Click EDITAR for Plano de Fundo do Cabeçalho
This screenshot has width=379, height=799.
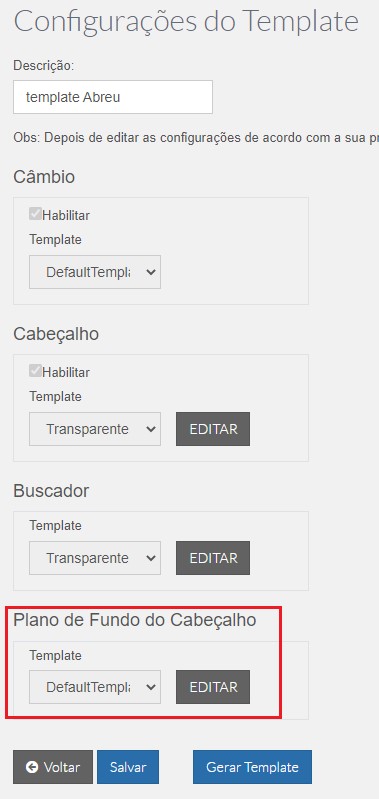tap(213, 687)
